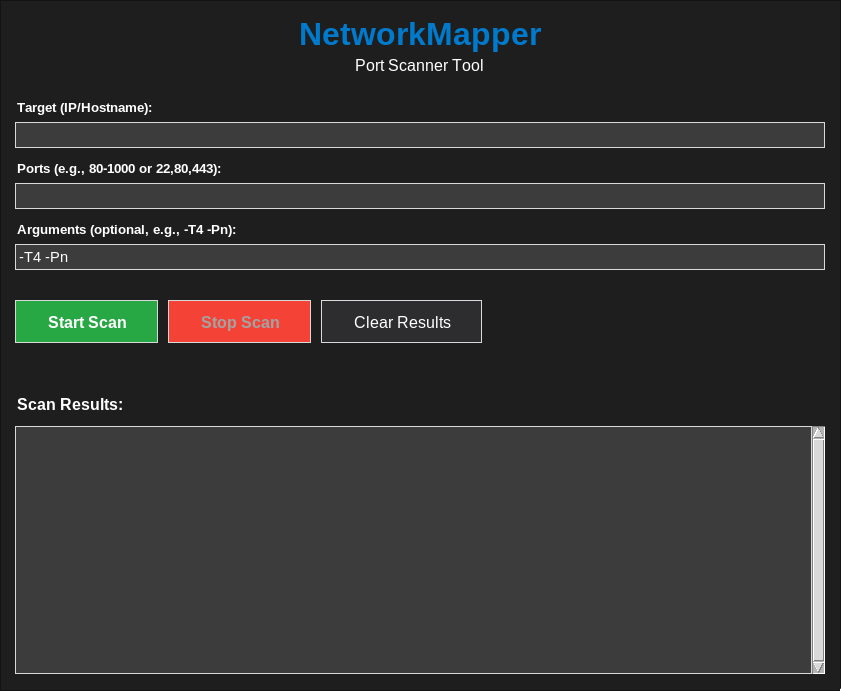This screenshot has width=841, height=691.
Task: Click the scrollbar down arrow in results
Action: pos(818,667)
